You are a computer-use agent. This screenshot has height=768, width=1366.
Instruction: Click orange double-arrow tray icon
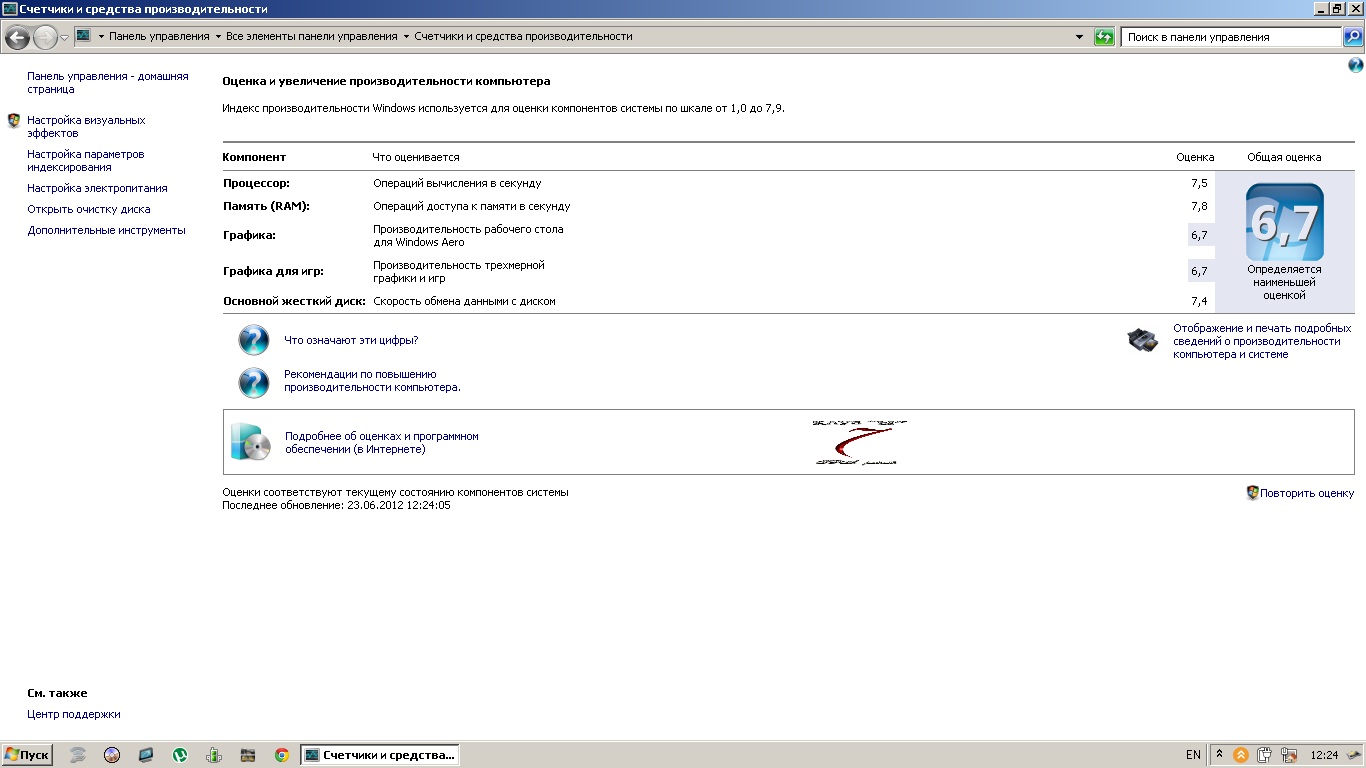coord(1241,755)
